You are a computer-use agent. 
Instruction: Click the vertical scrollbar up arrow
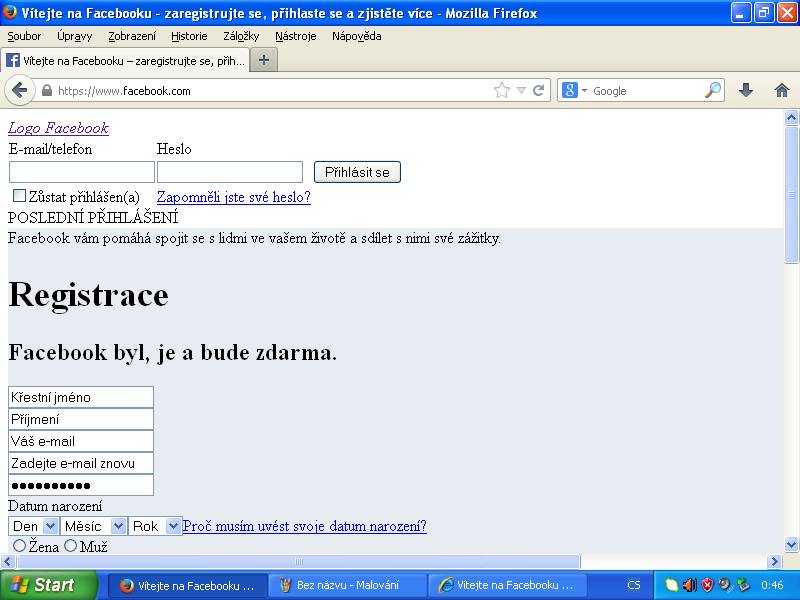click(x=791, y=118)
